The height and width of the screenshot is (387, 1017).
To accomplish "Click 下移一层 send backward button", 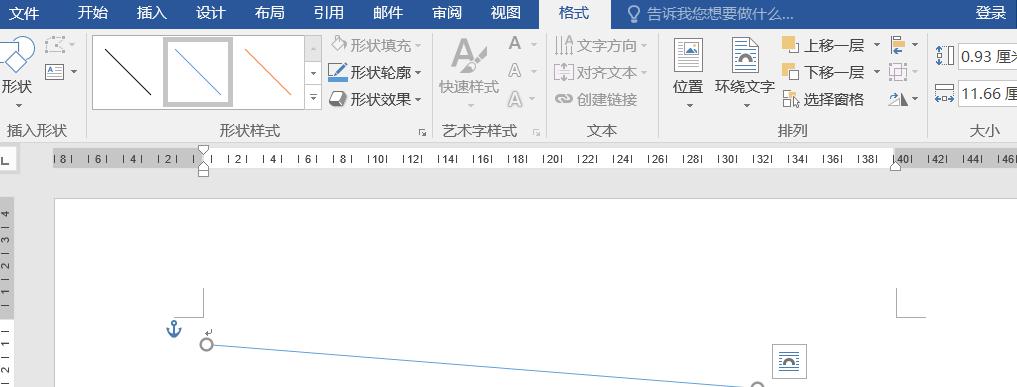I will pos(824,71).
